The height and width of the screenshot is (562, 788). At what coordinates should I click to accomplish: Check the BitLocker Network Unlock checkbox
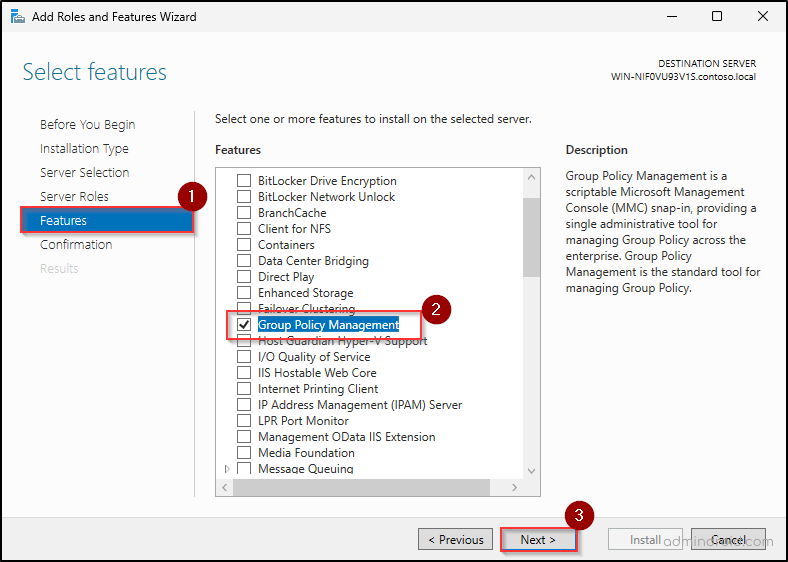tap(244, 197)
